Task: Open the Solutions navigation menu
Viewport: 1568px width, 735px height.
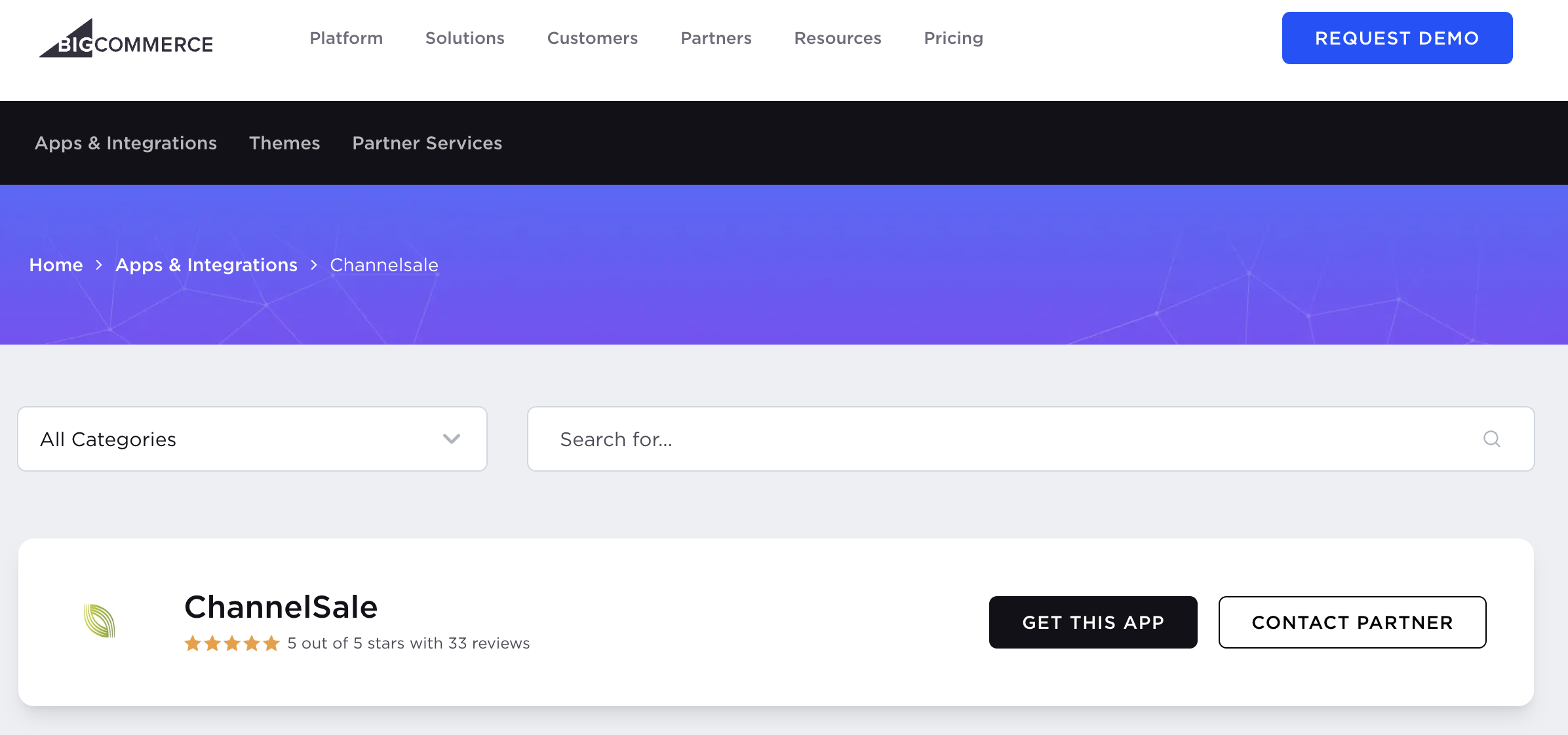Action: click(x=464, y=38)
